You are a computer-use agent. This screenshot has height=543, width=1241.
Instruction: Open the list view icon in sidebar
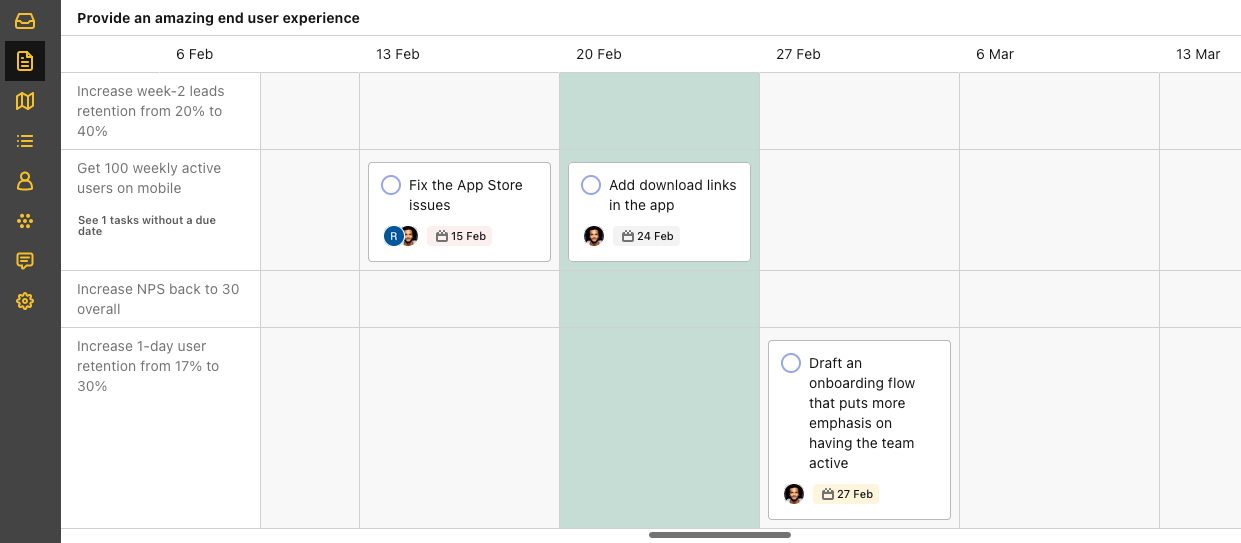pyautogui.click(x=25, y=141)
